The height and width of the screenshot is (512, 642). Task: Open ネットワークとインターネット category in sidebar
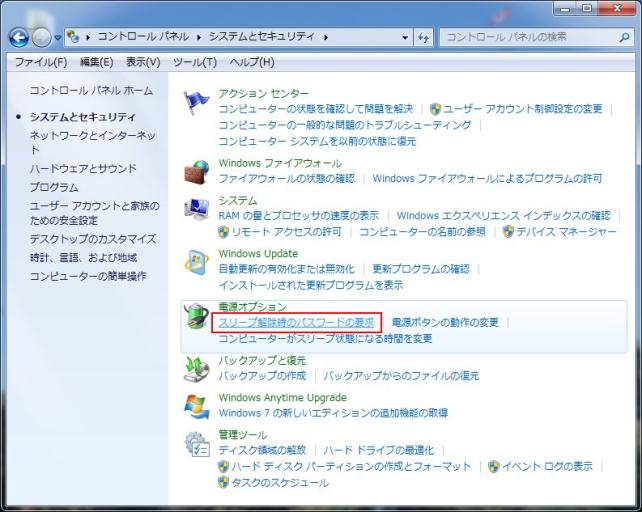[93, 143]
